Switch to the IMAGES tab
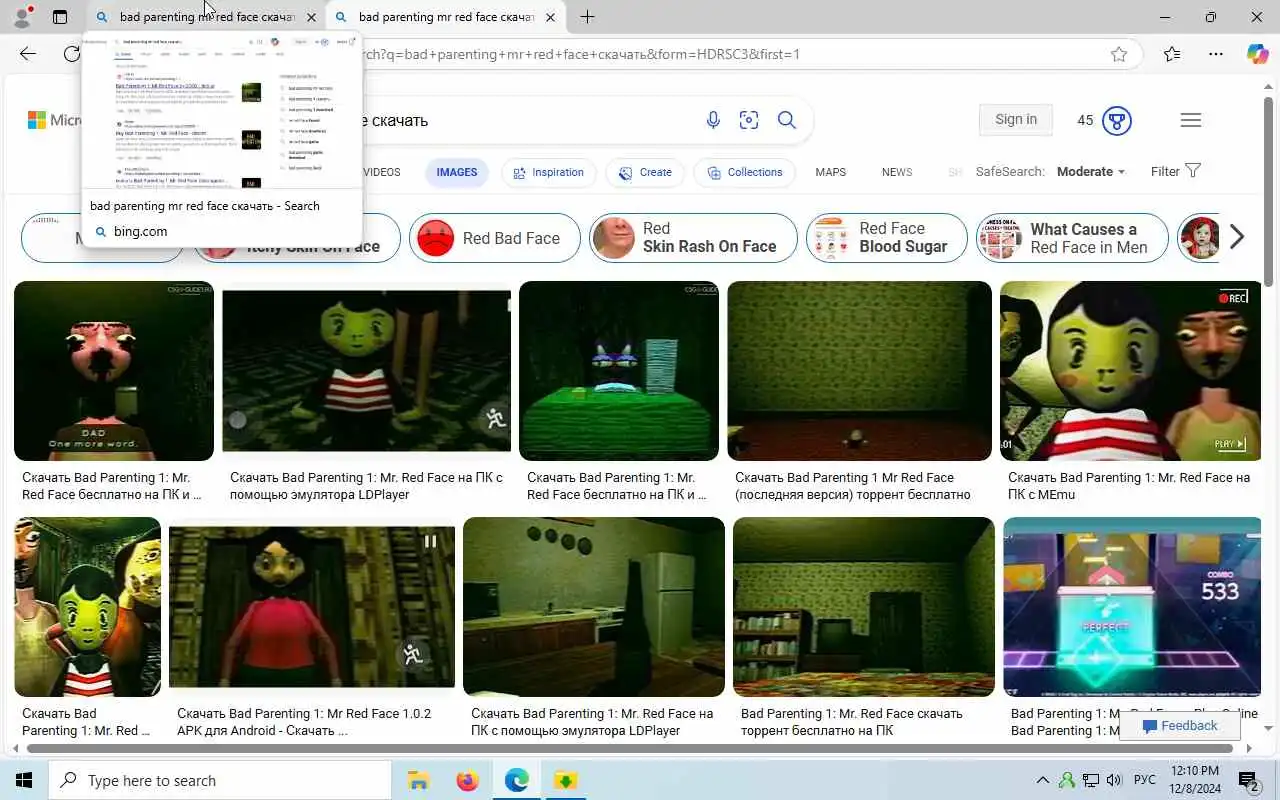The height and width of the screenshot is (800, 1280). (457, 172)
